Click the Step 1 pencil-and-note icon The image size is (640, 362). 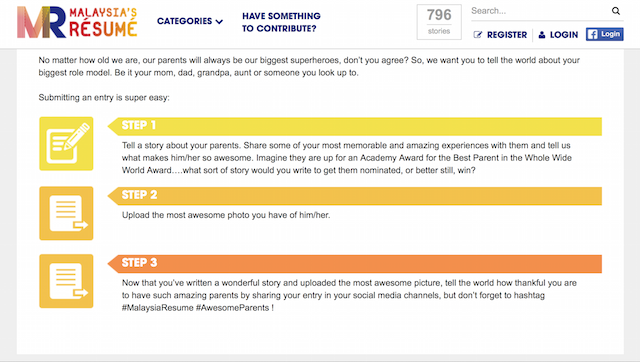(x=66, y=144)
